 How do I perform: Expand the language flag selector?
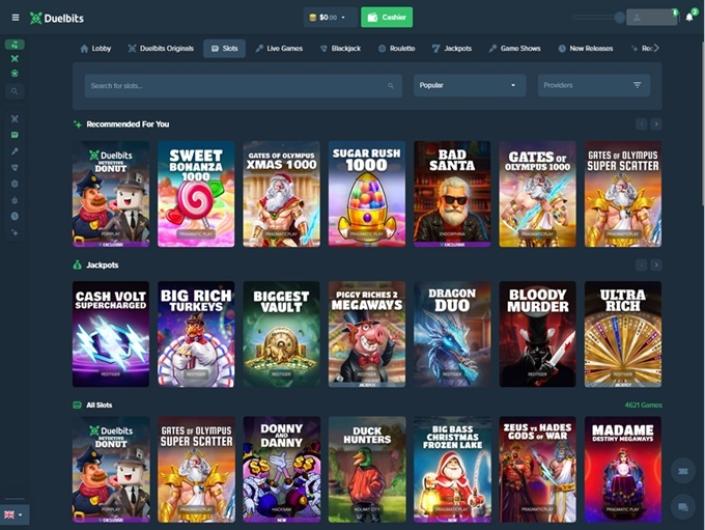tap(14, 514)
